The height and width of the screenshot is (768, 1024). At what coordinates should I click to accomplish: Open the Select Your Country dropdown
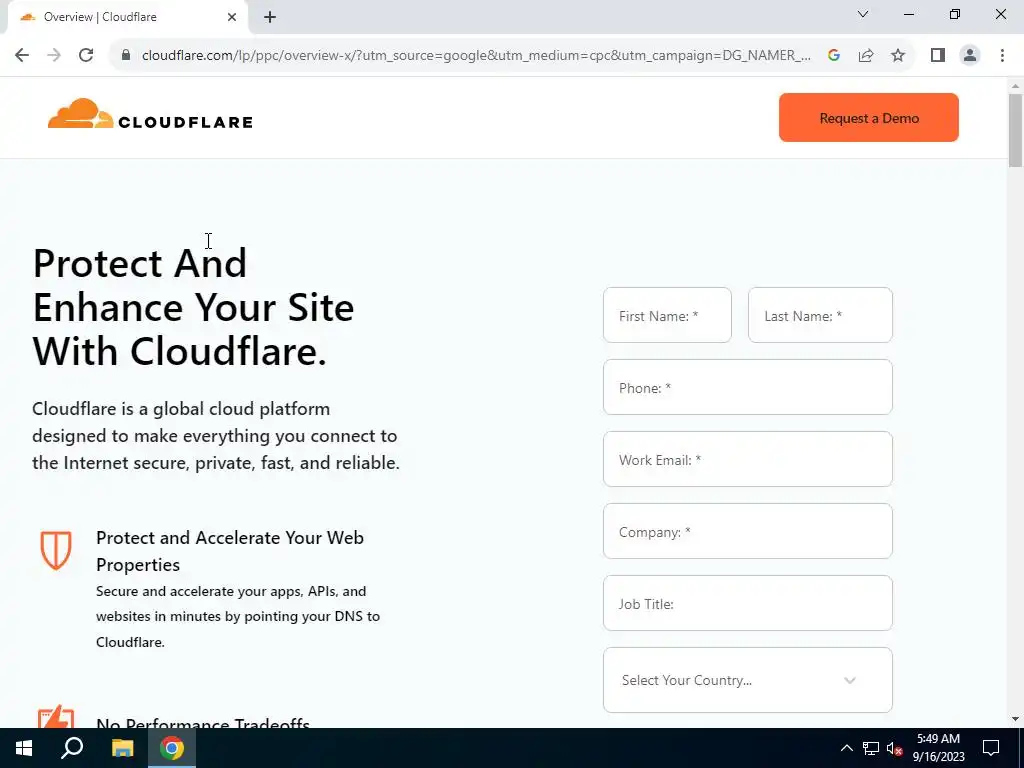click(x=747, y=679)
